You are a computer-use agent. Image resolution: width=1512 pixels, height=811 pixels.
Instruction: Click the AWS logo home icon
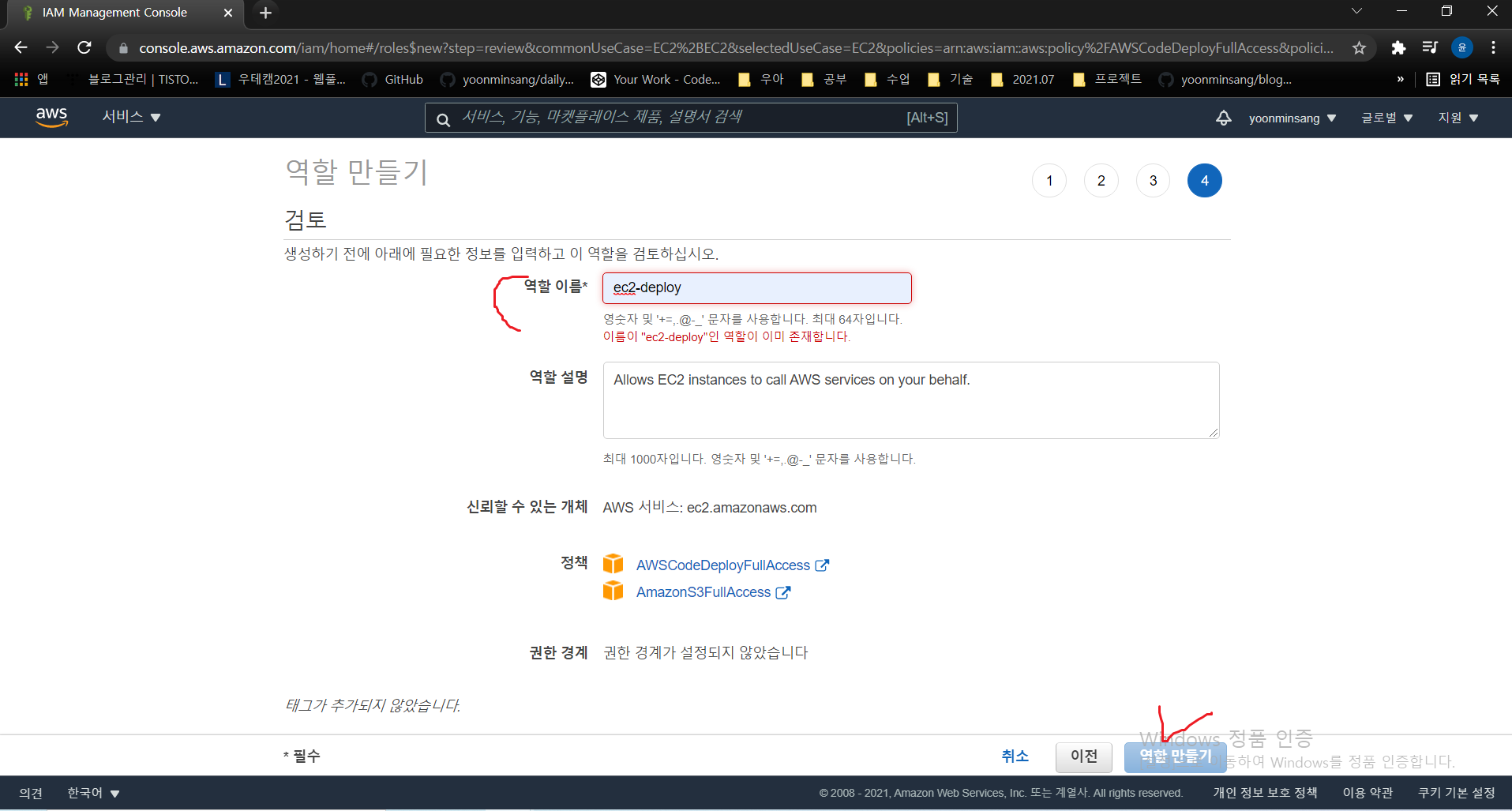tap(51, 117)
